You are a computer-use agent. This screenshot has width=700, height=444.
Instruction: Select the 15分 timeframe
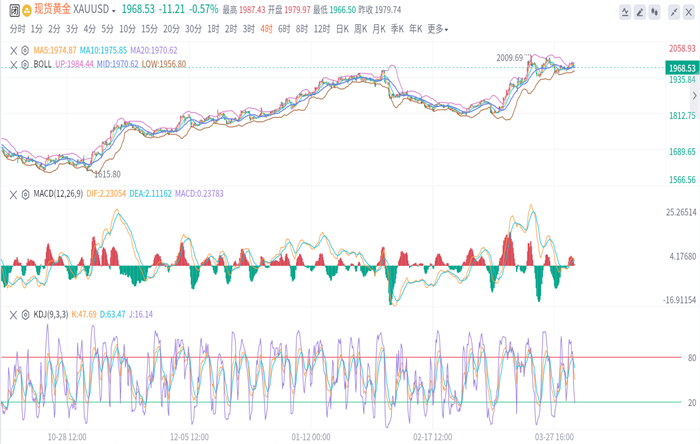[150, 29]
